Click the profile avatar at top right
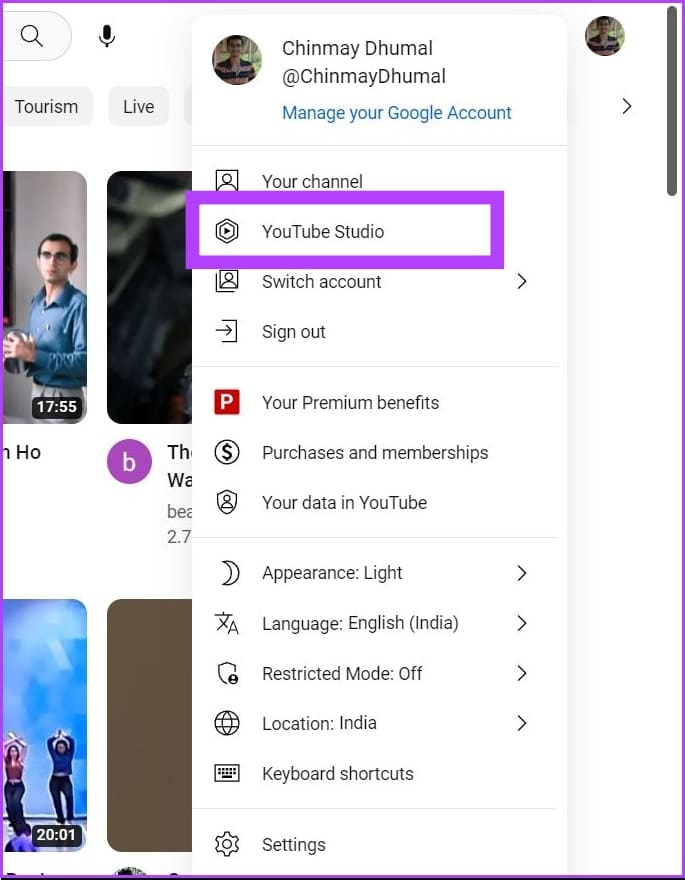The height and width of the screenshot is (880, 685). [605, 36]
